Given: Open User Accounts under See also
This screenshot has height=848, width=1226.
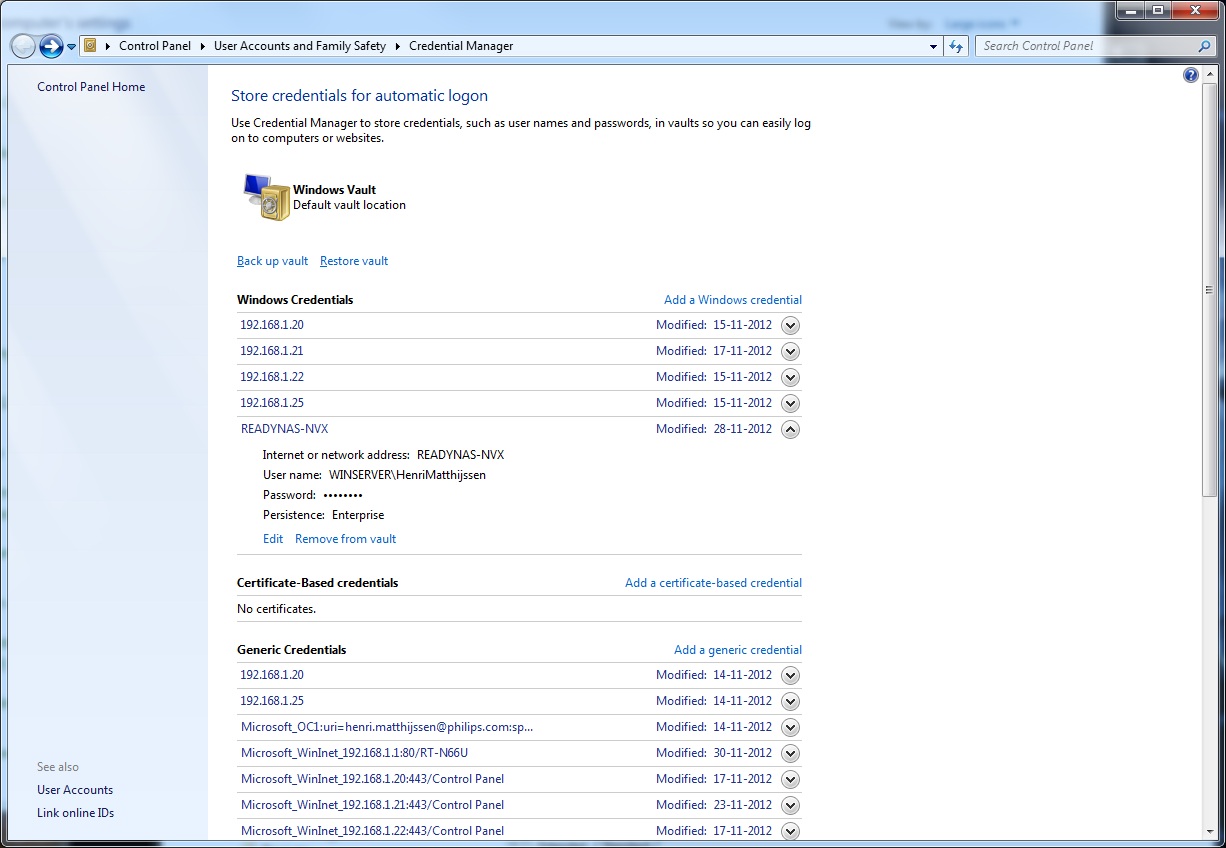Looking at the screenshot, I should (75, 790).
